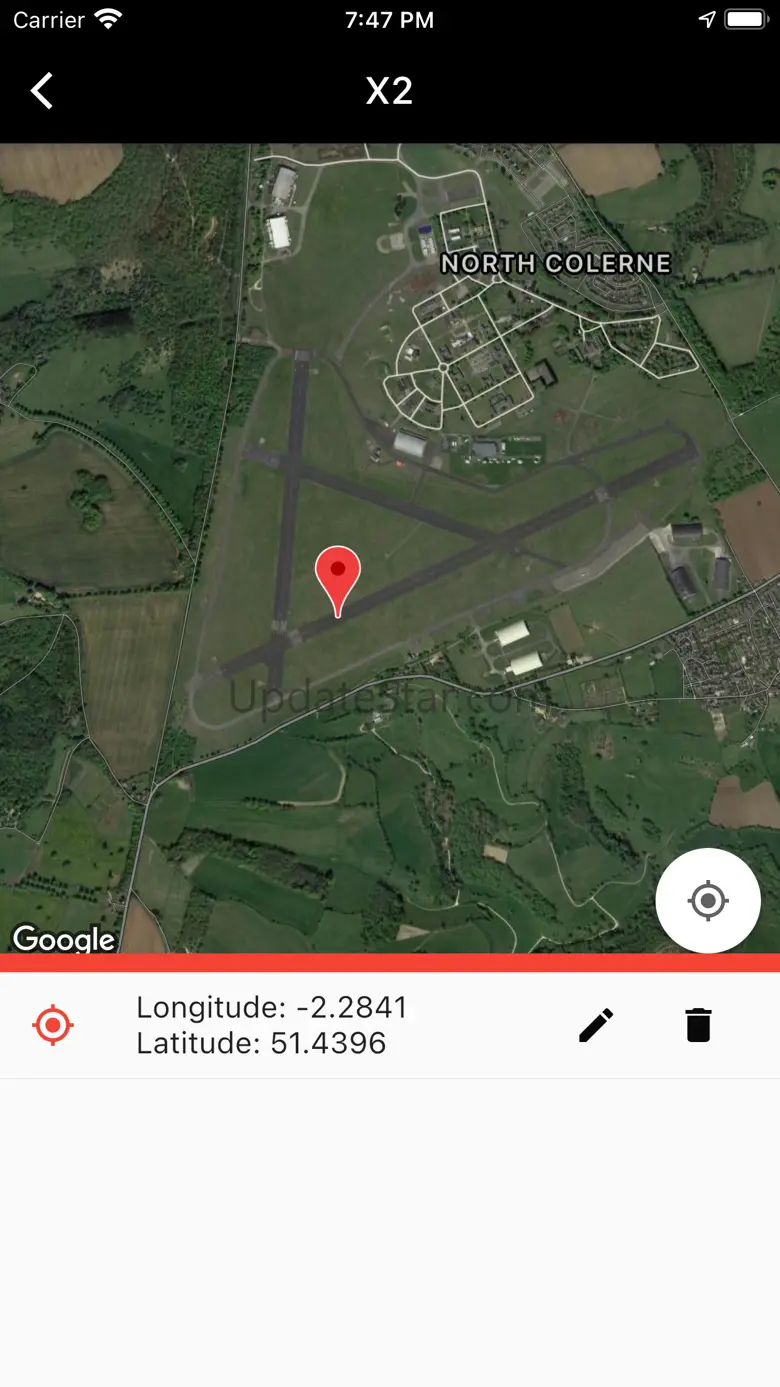The image size is (780, 1387).
Task: Click the location arrow status icon
Action: 707,19
